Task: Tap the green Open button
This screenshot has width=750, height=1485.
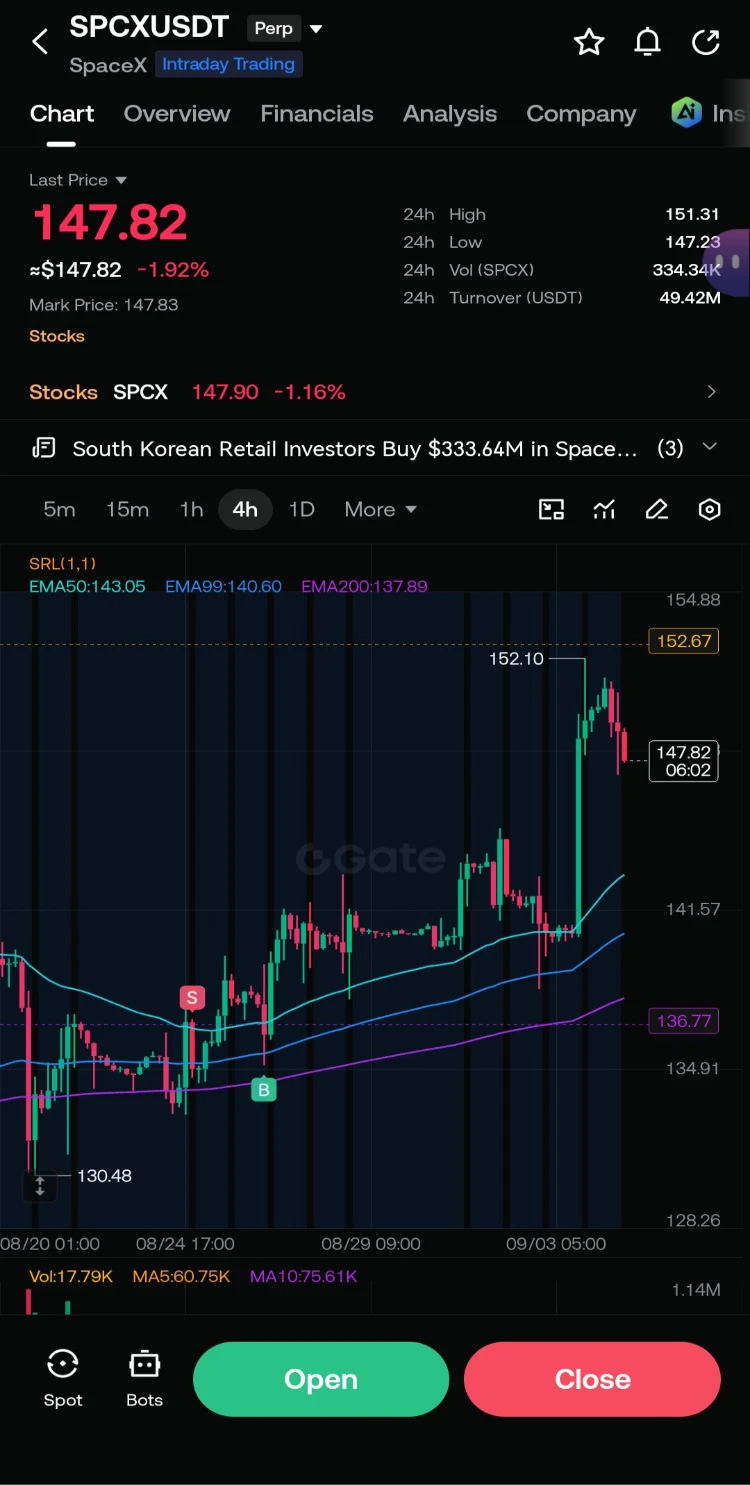Action: tap(320, 1379)
